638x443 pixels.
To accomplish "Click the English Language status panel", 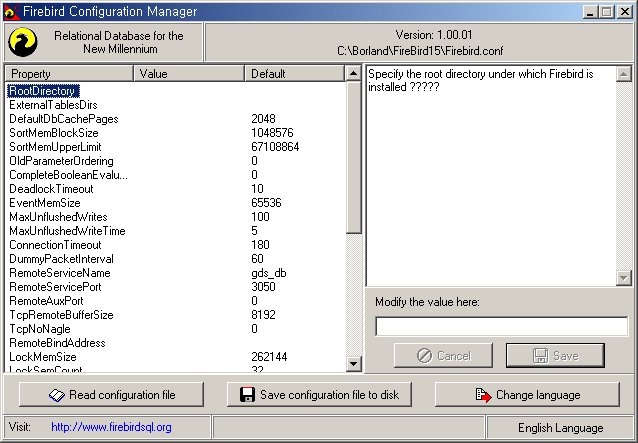I will point(560,428).
